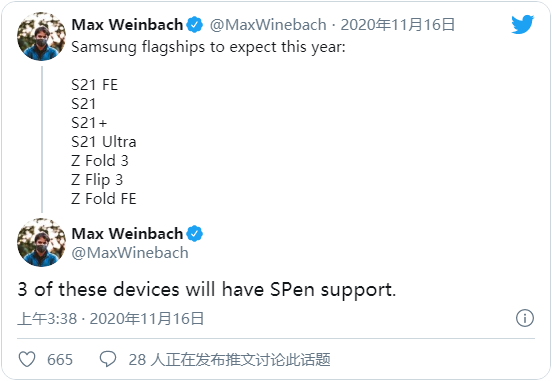
Task: Click the verified badge in reply tweet
Action: [x=195, y=234]
